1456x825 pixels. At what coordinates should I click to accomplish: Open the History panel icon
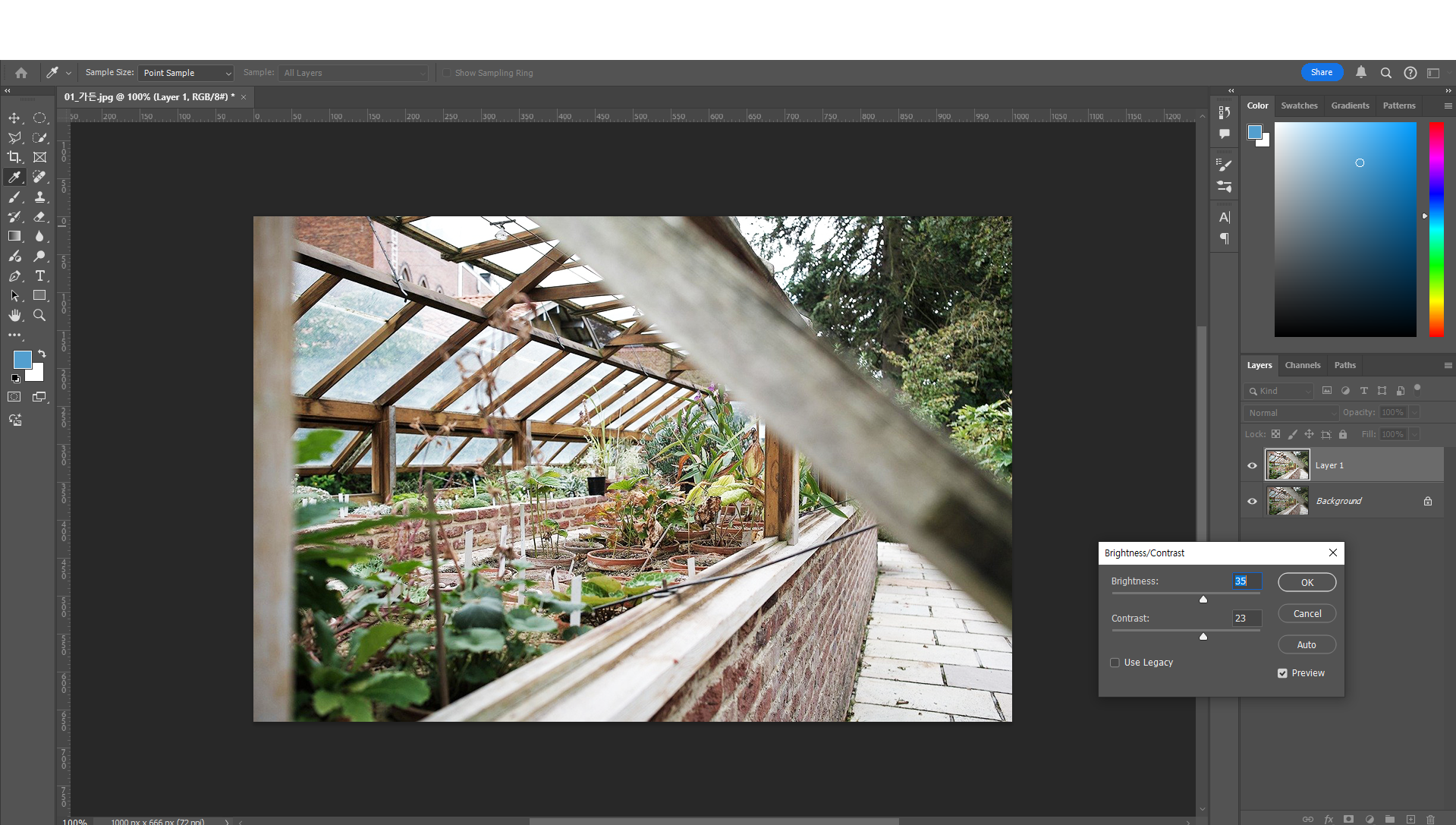click(x=1224, y=112)
